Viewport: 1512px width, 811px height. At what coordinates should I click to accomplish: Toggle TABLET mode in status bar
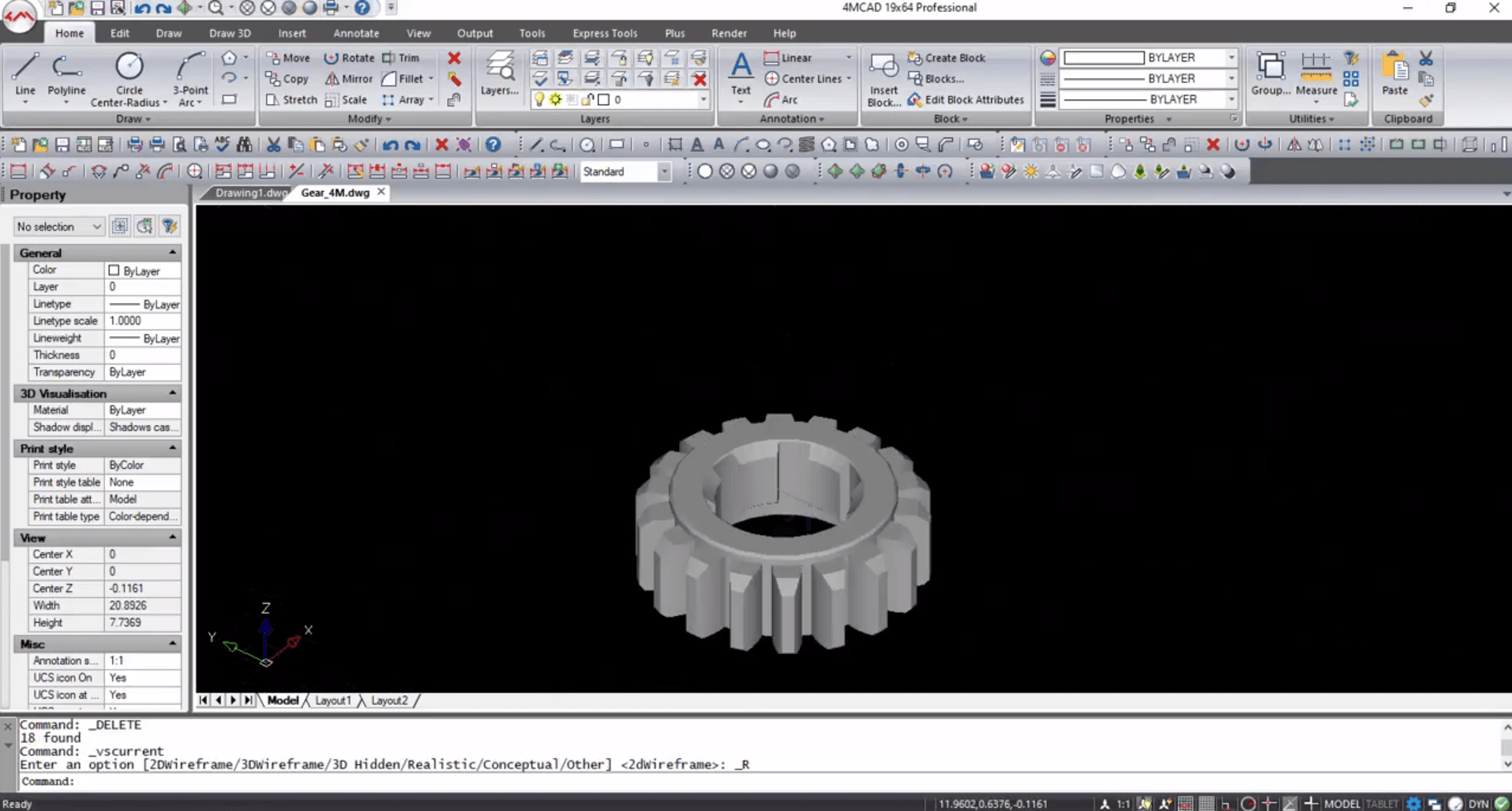click(x=1382, y=804)
